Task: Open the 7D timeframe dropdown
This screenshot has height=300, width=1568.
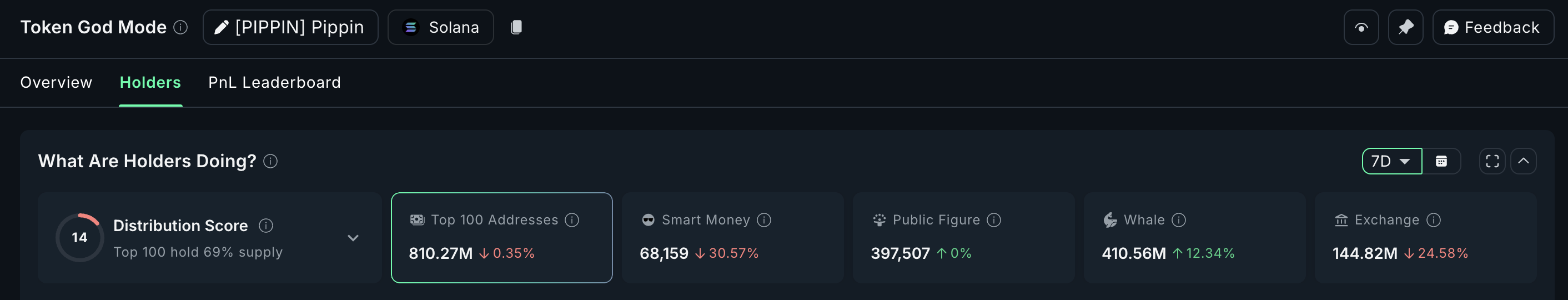Action: pos(1391,161)
